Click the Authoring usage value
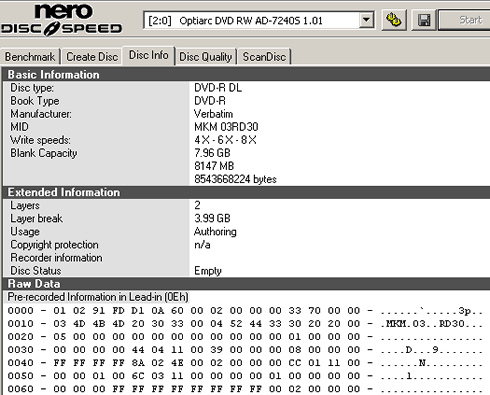Image resolution: width=490 pixels, height=395 pixels. tap(215, 231)
